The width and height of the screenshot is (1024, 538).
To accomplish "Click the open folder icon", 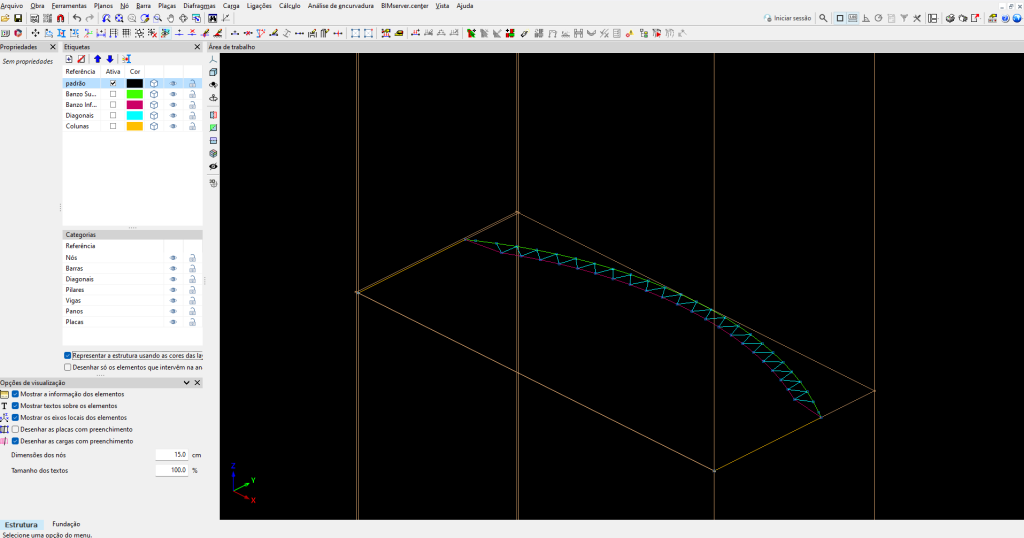I will tap(6, 18).
